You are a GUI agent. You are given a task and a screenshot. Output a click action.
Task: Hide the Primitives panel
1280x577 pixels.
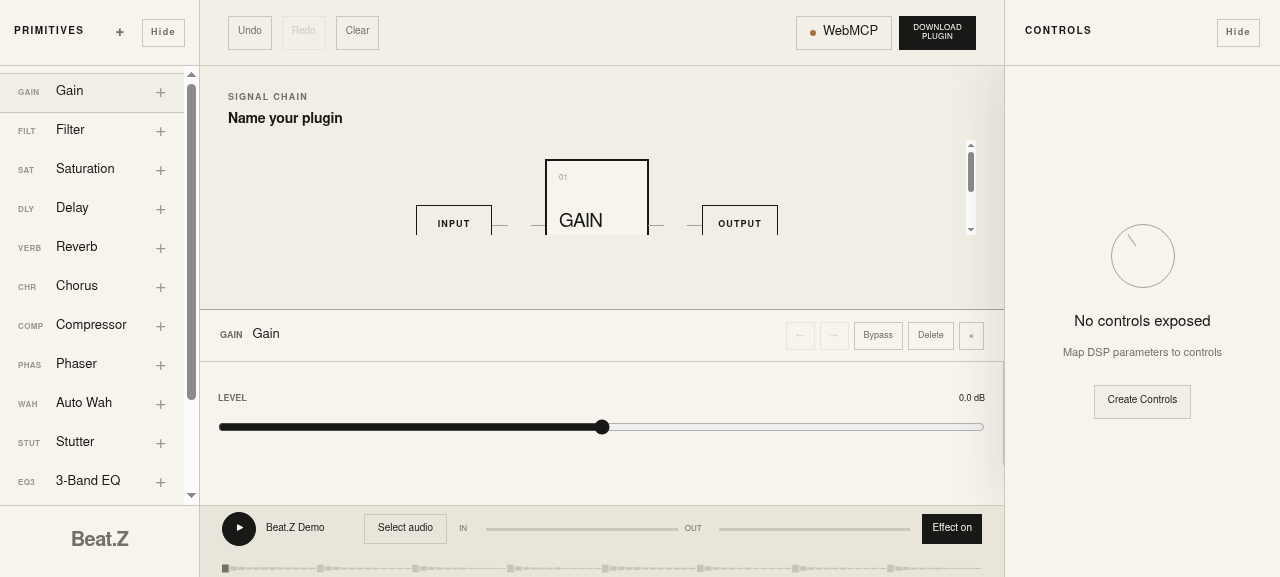[x=163, y=32]
